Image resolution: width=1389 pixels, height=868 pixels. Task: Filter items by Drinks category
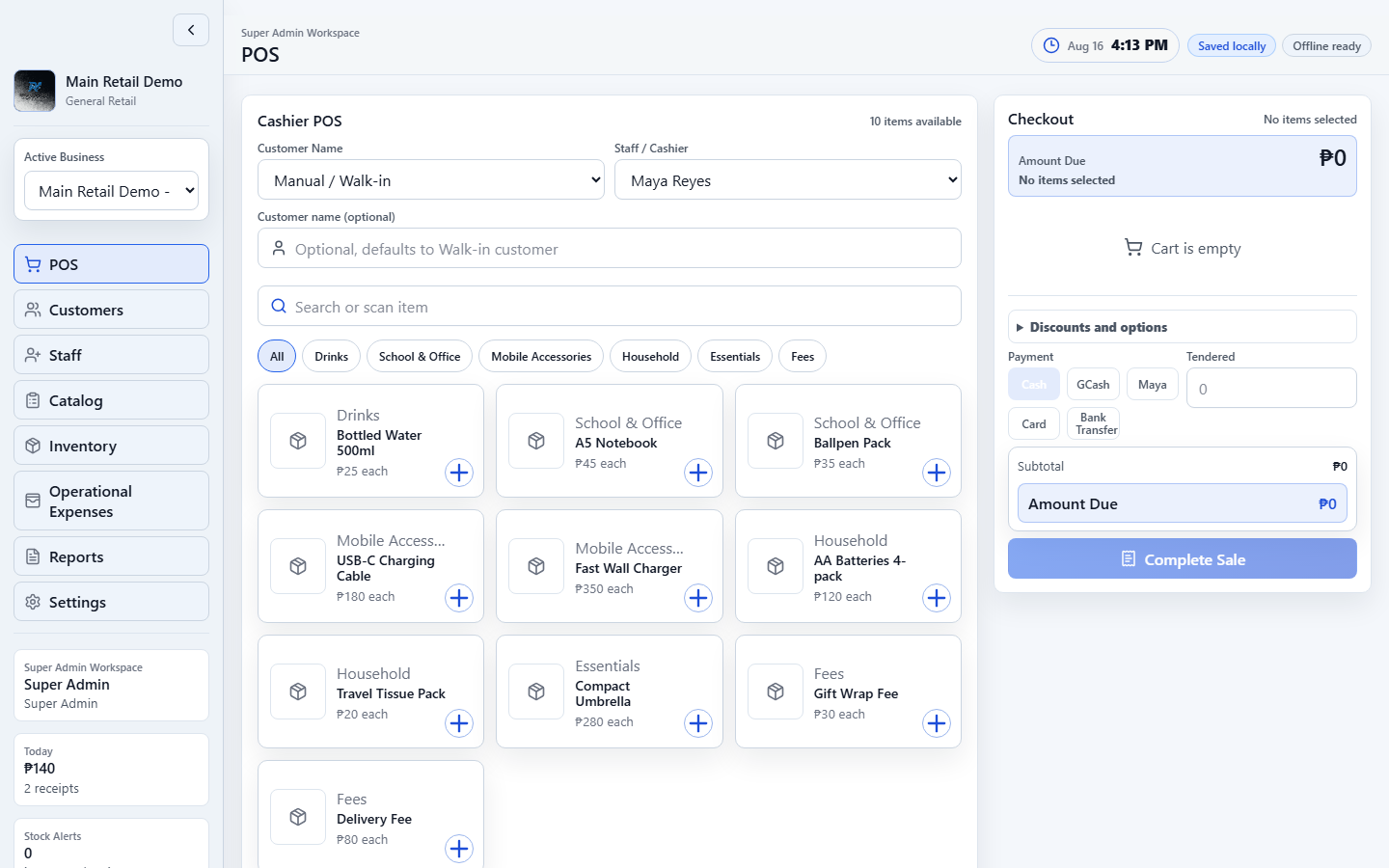coord(331,356)
